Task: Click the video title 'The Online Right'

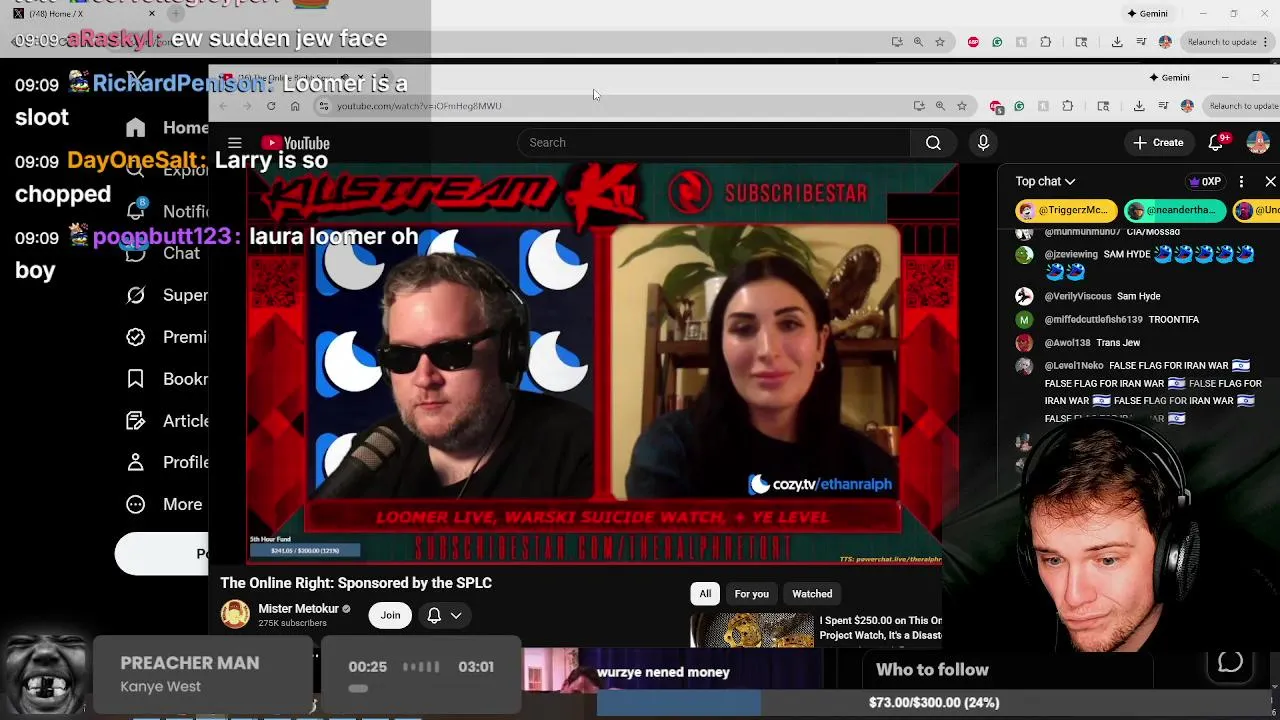Action: (x=356, y=583)
